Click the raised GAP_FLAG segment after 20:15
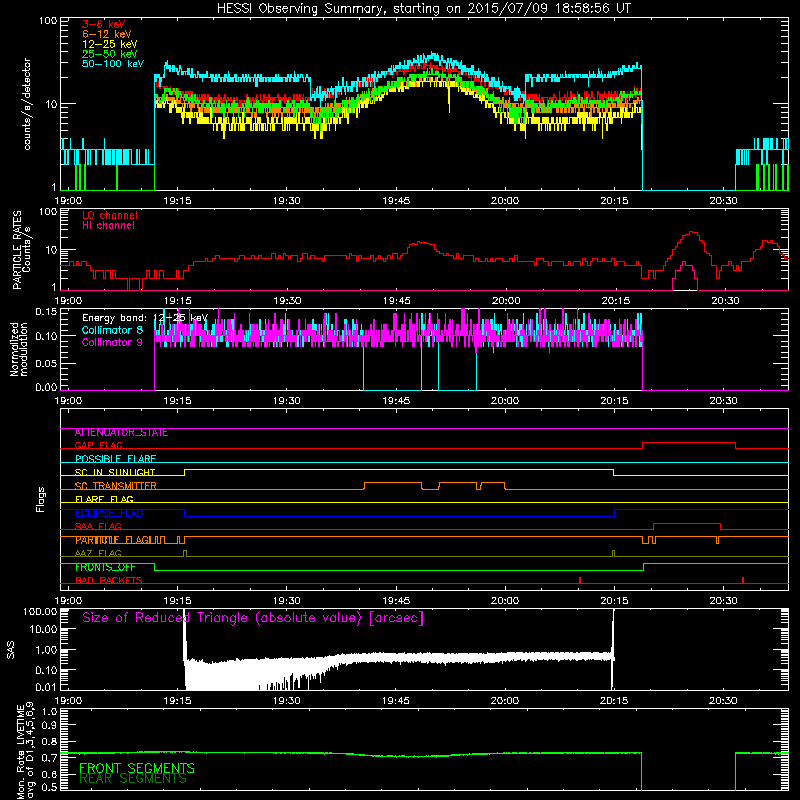800x800 pixels. (x=689, y=443)
